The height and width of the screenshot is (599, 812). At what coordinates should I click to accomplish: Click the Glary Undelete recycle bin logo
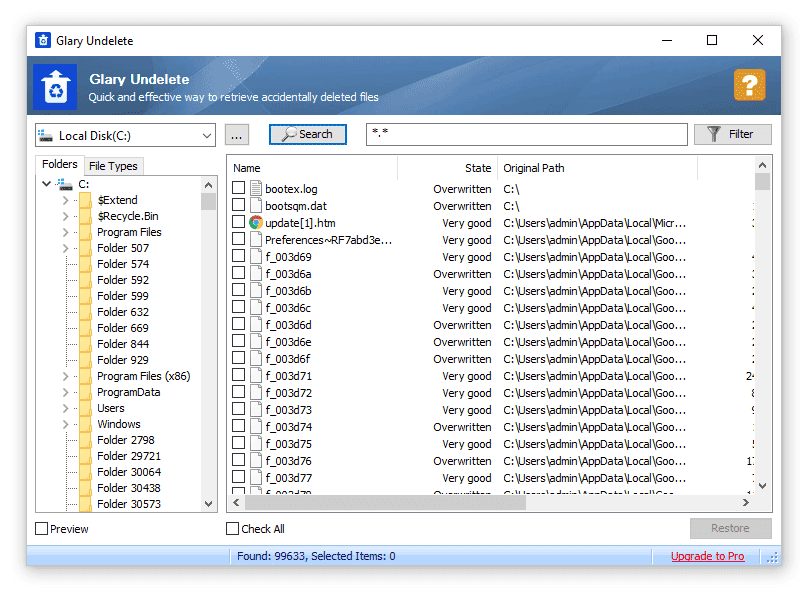coord(55,87)
